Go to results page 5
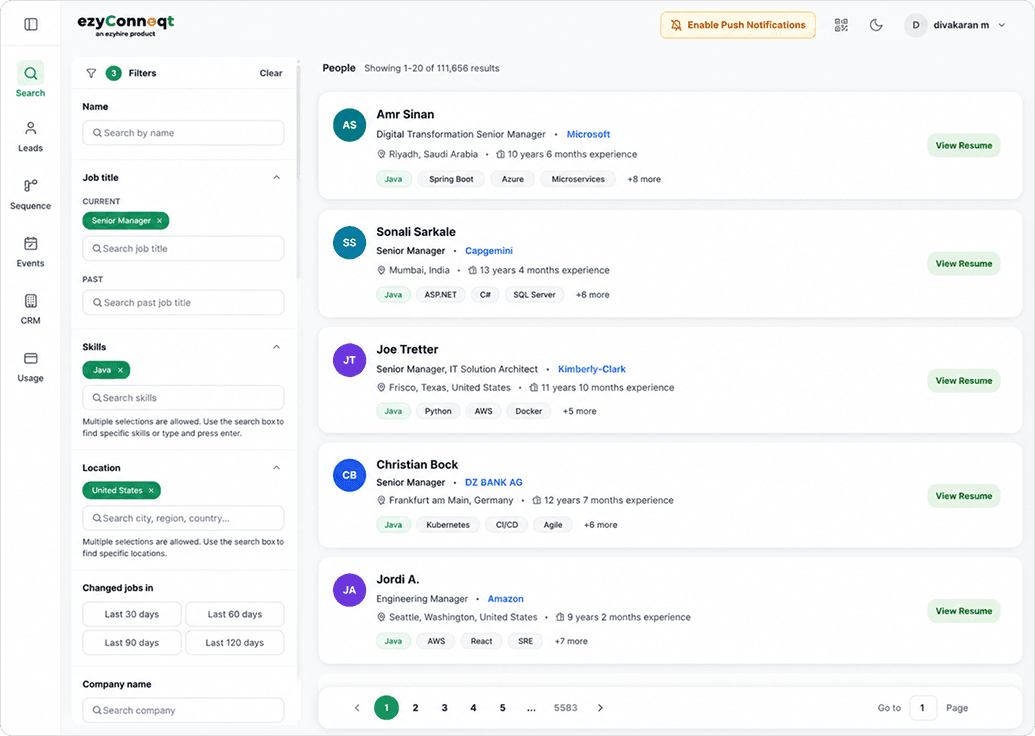The width and height of the screenshot is (1035, 736). coord(502,708)
